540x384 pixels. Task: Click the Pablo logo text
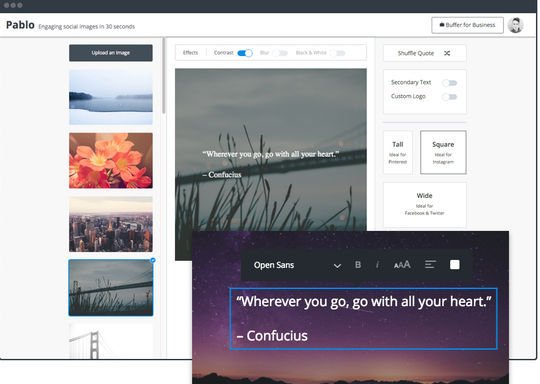pyautogui.click(x=20, y=25)
